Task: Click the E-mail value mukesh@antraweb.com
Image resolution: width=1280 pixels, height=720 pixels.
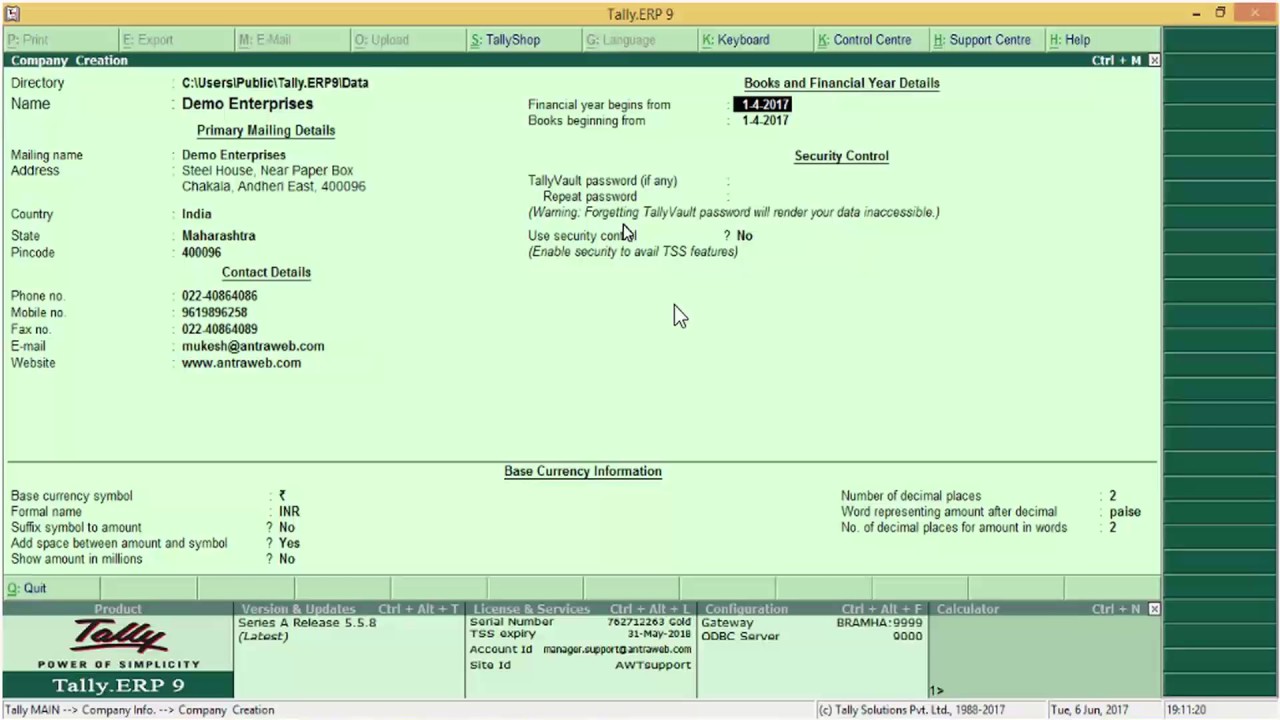Action: [x=253, y=346]
